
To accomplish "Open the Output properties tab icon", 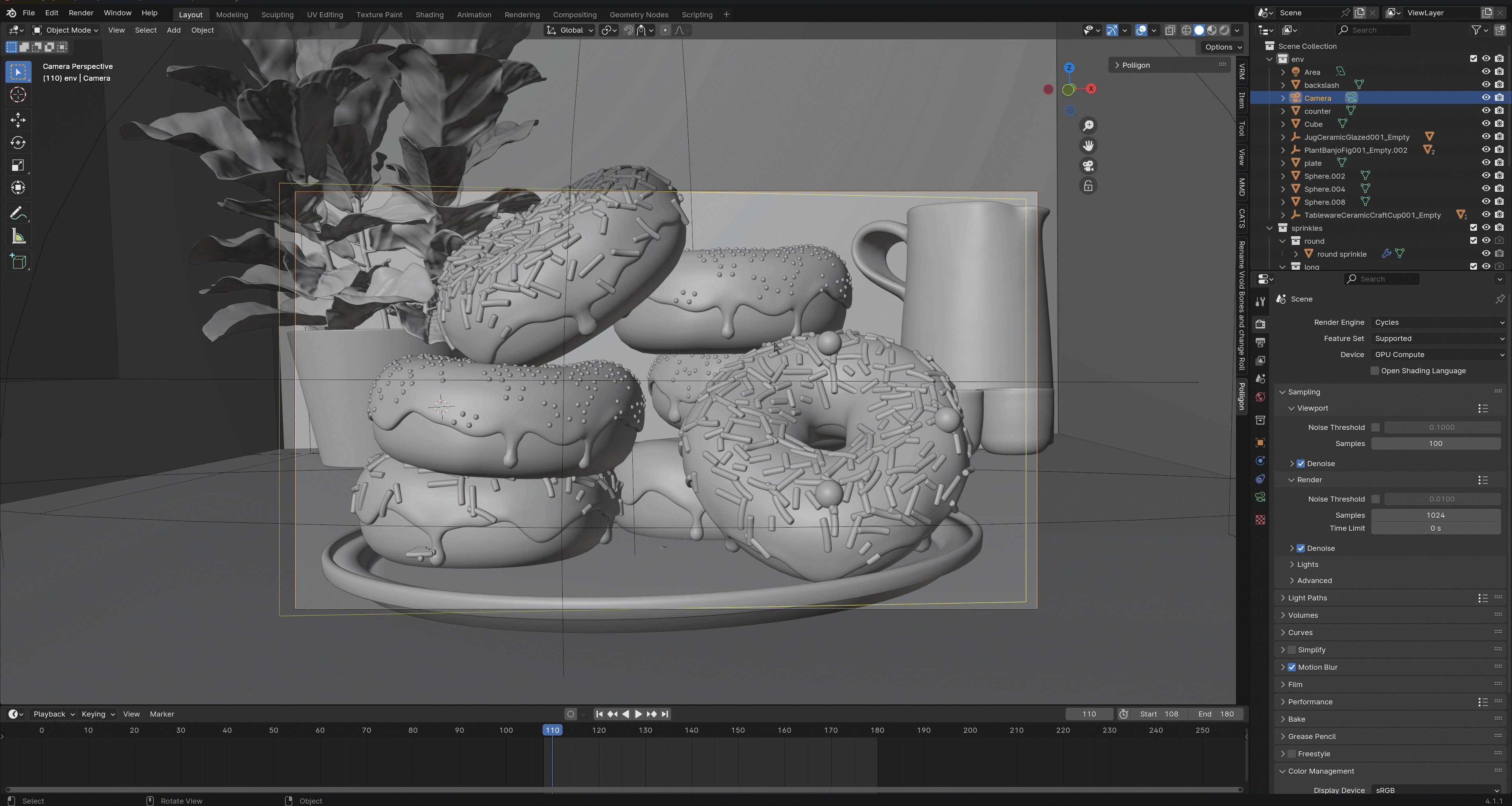I will point(1260,342).
